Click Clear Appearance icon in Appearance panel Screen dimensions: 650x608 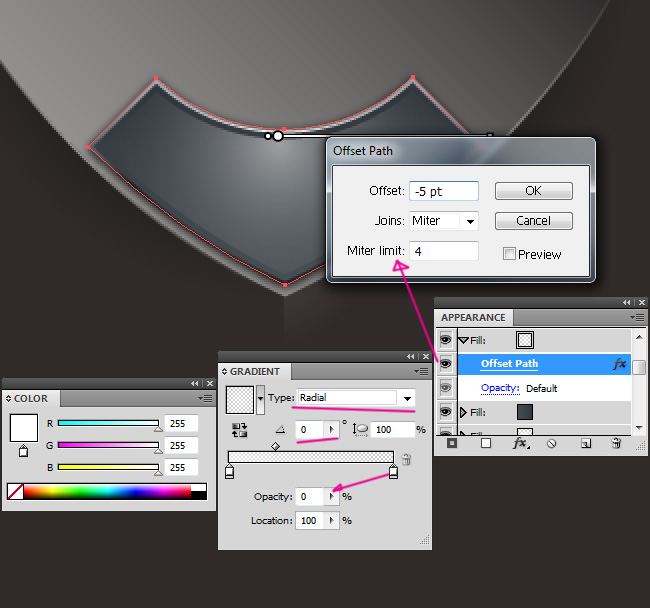tap(551, 442)
